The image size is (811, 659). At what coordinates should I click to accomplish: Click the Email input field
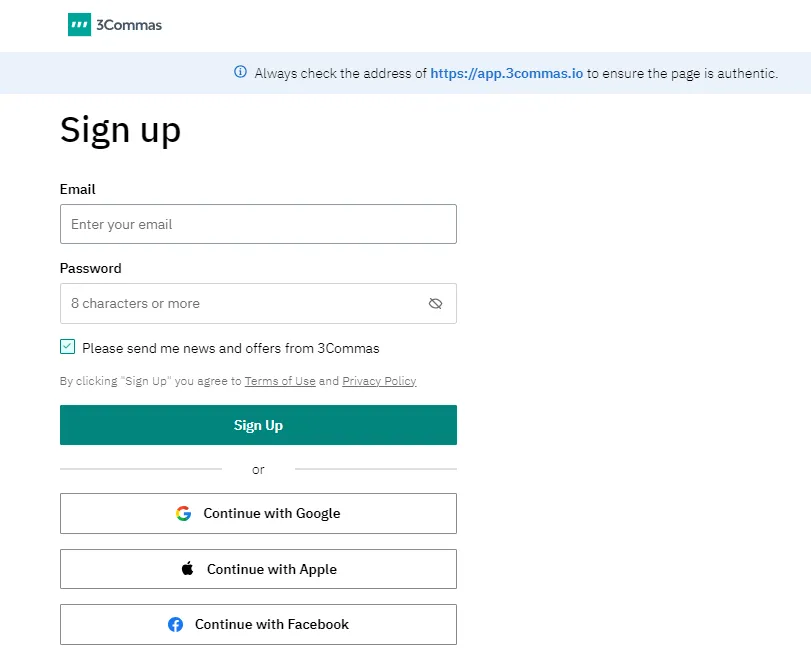point(258,224)
